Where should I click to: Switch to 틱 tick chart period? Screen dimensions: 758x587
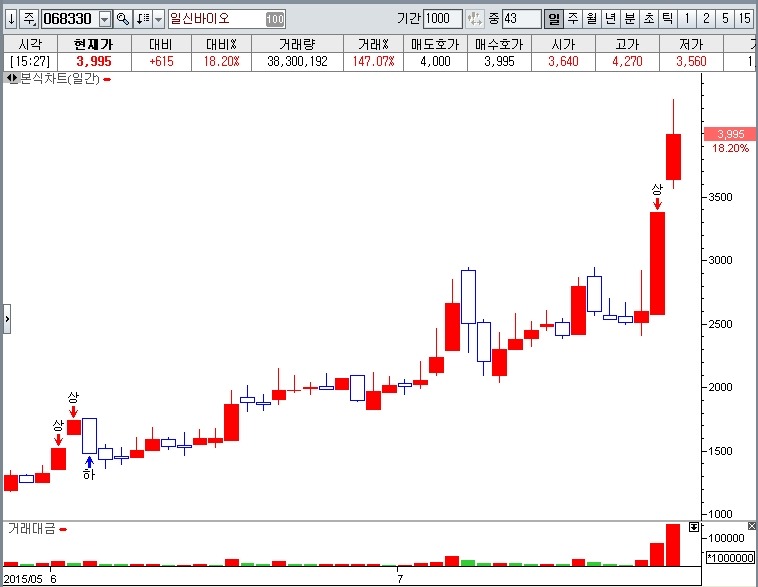[668, 19]
